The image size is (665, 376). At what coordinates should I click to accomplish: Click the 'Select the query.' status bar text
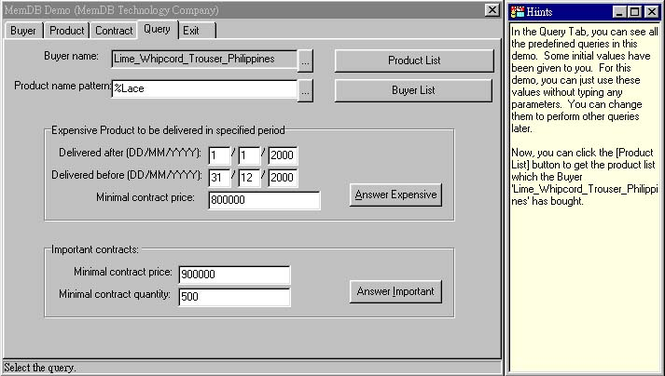[39, 367]
